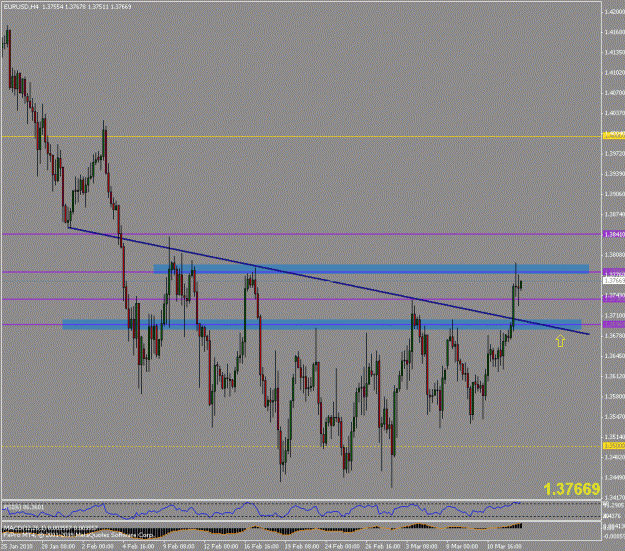Click the 1.41020 price axis label
625x551 pixels.
tap(614, 73)
